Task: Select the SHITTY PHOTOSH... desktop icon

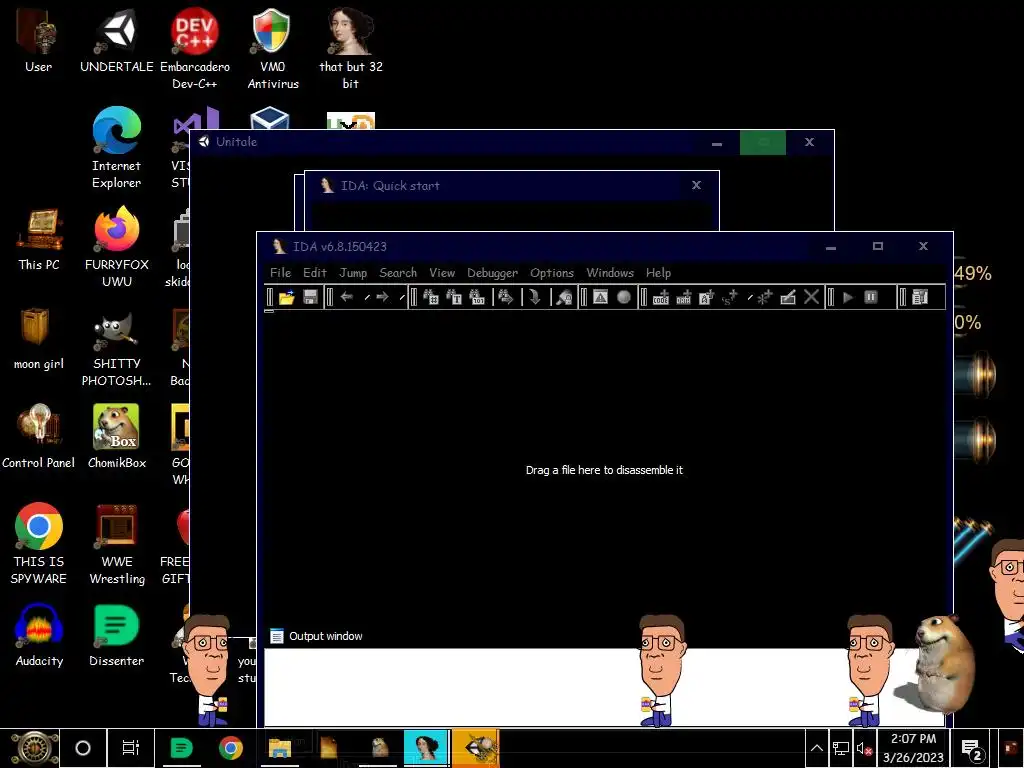Action: tap(116, 347)
